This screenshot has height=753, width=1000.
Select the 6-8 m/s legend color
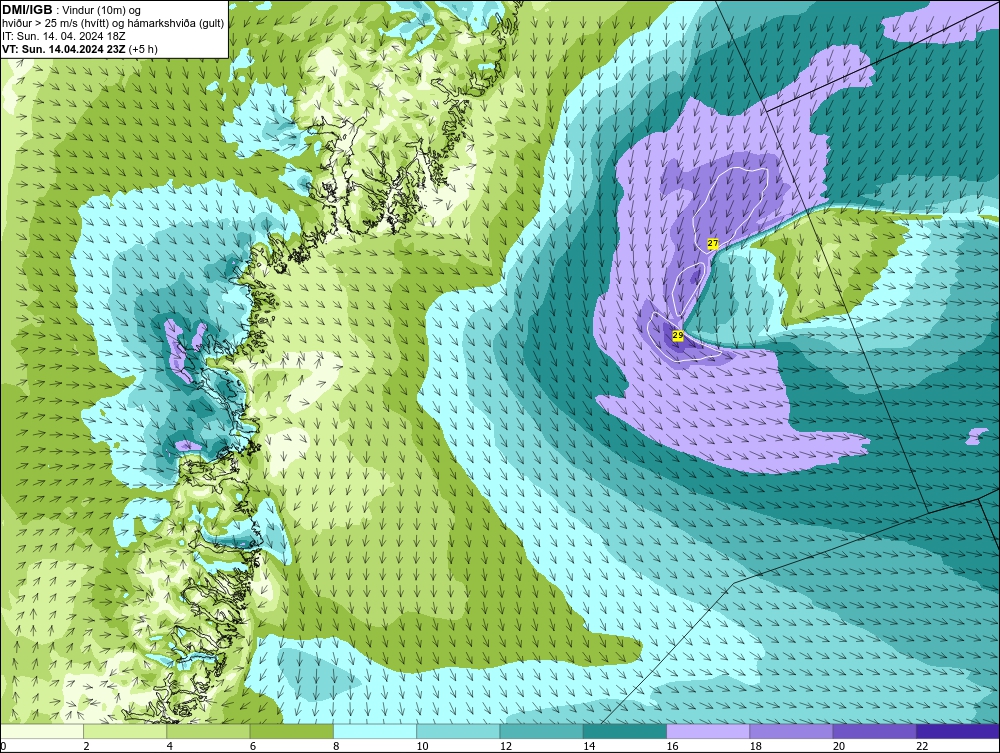(x=291, y=731)
